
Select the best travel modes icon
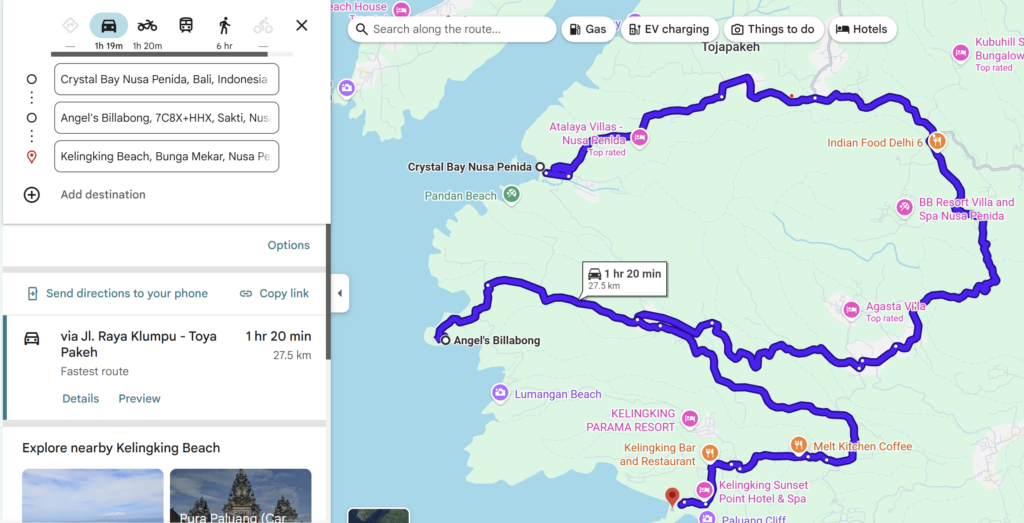point(70,25)
